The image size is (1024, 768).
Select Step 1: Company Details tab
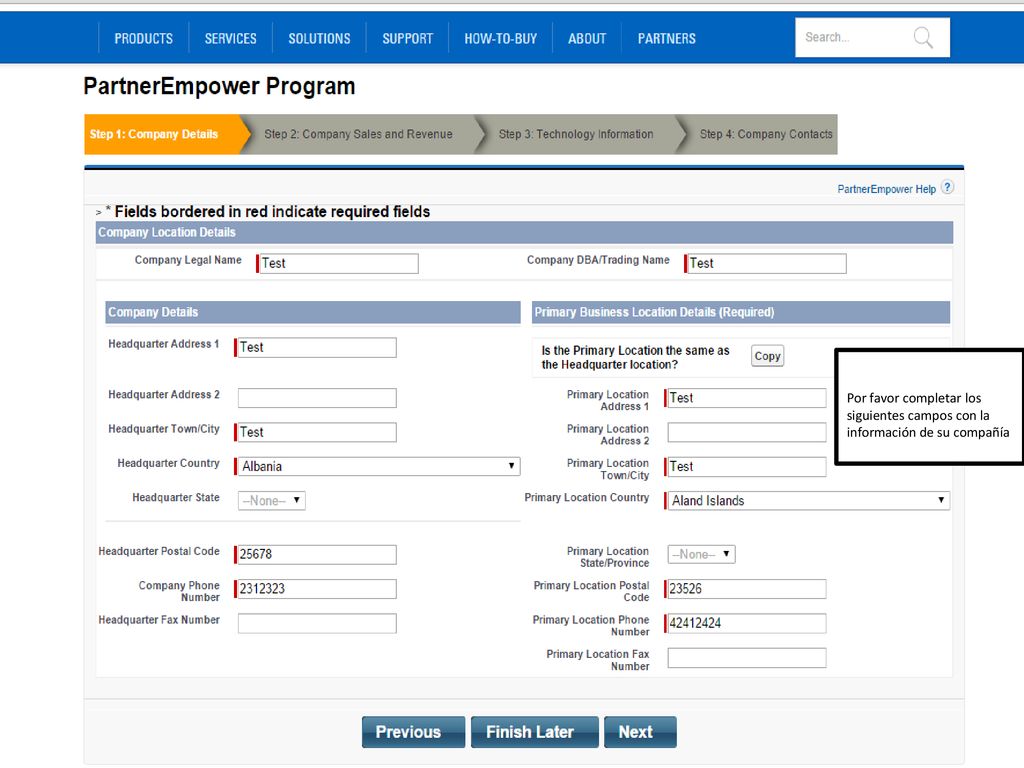163,134
